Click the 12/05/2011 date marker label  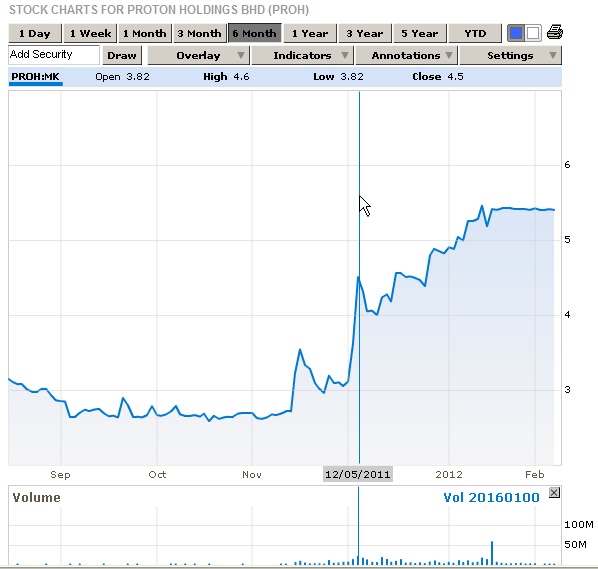point(358,474)
